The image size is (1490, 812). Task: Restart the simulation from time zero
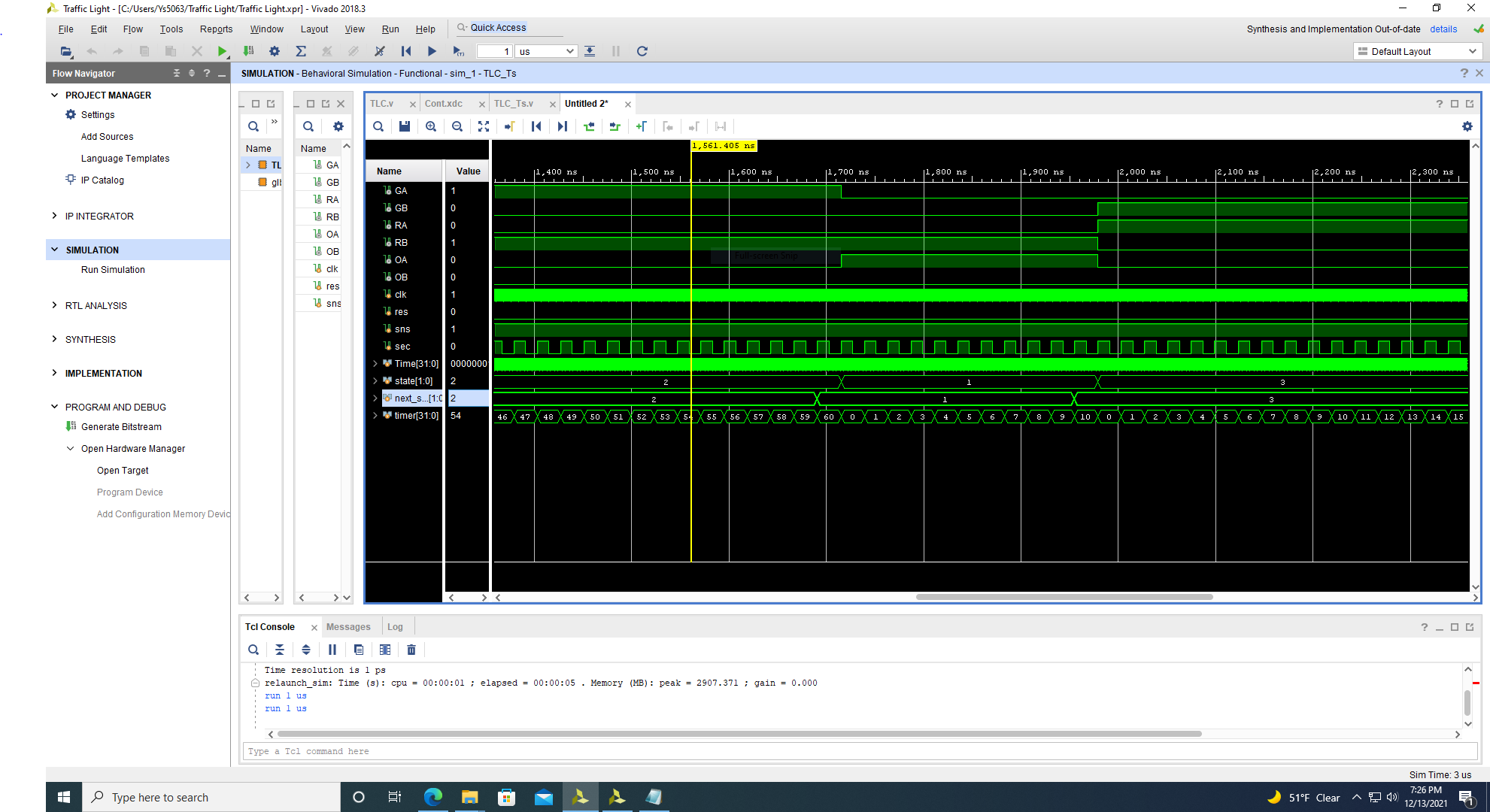click(406, 51)
